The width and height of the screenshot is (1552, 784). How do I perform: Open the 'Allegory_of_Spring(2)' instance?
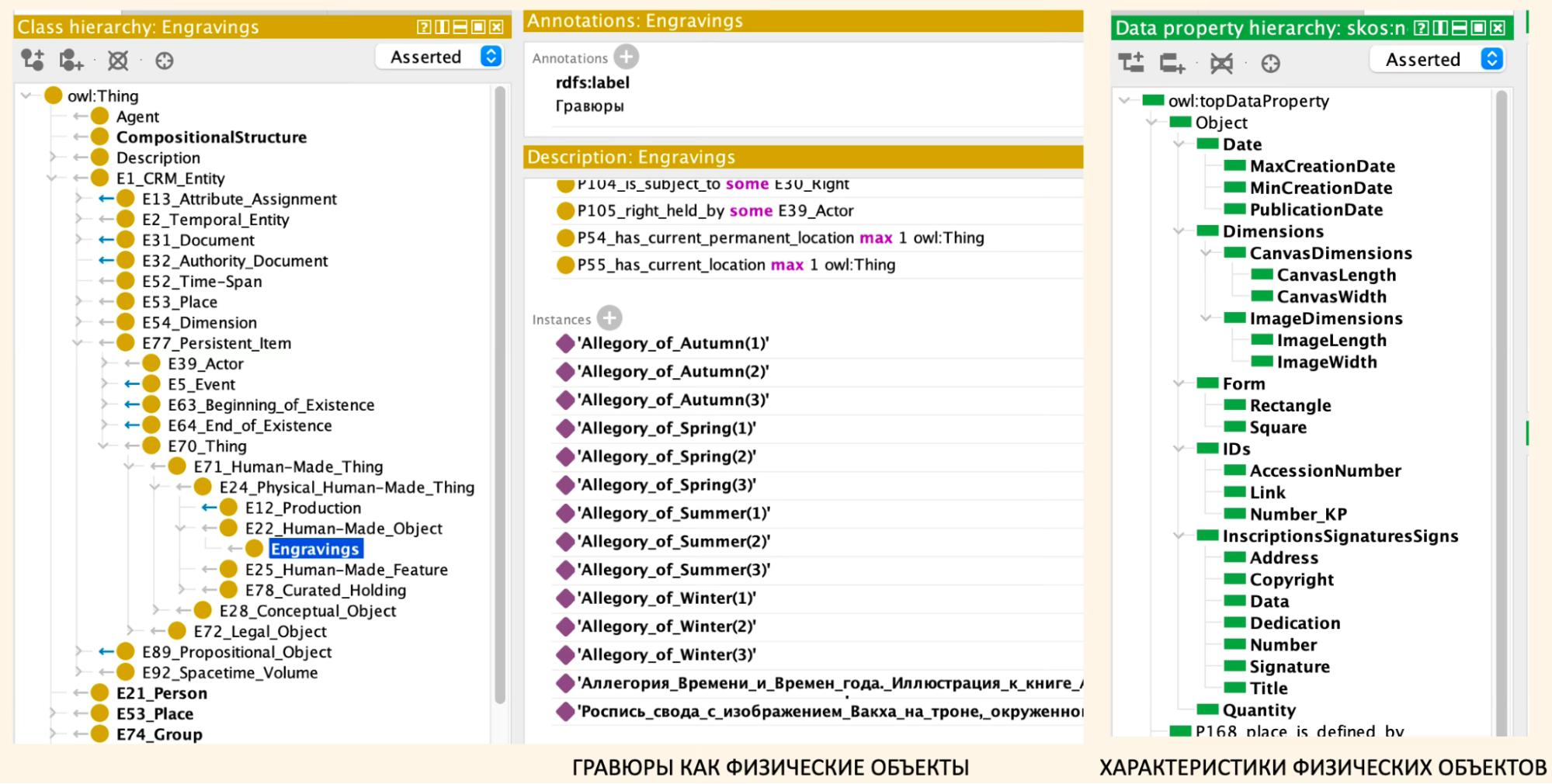(668, 456)
